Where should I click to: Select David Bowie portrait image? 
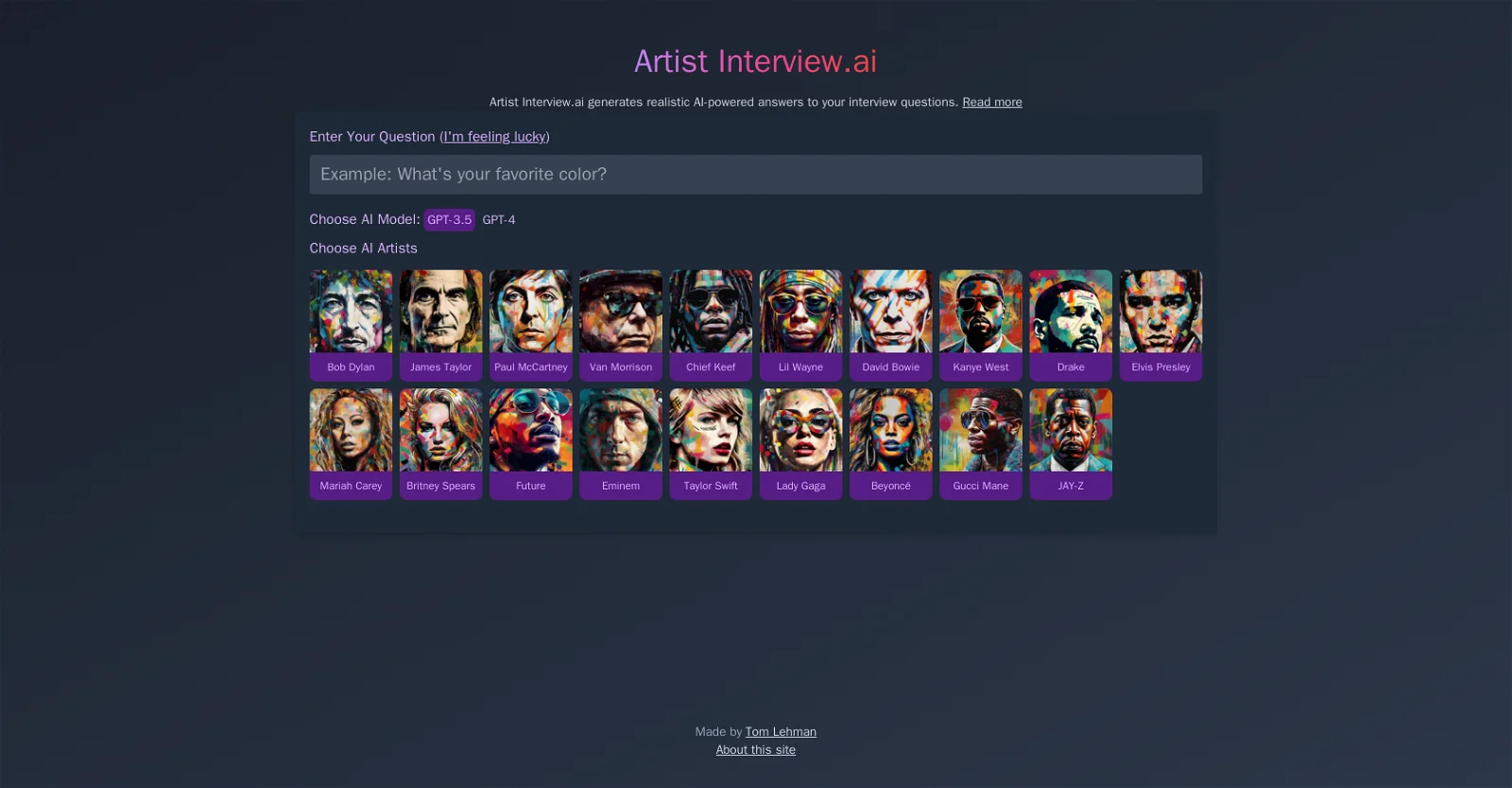(891, 312)
